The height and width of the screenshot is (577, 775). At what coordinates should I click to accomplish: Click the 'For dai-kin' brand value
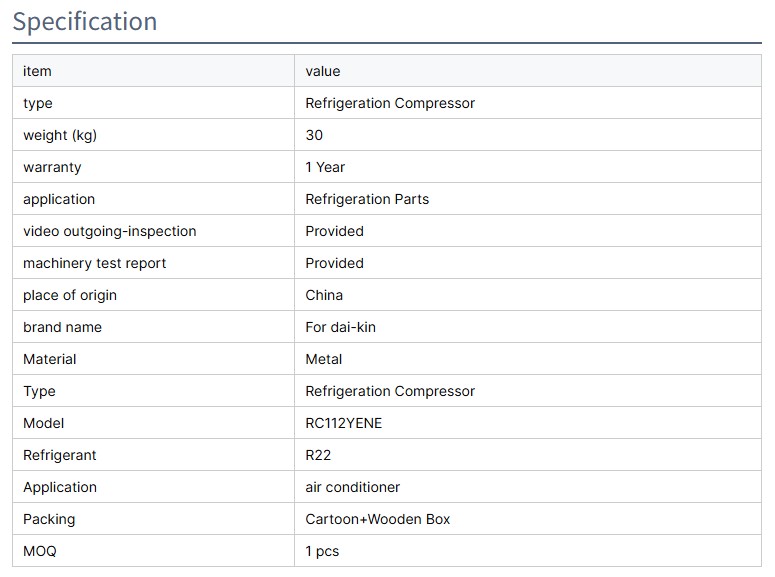click(x=341, y=327)
